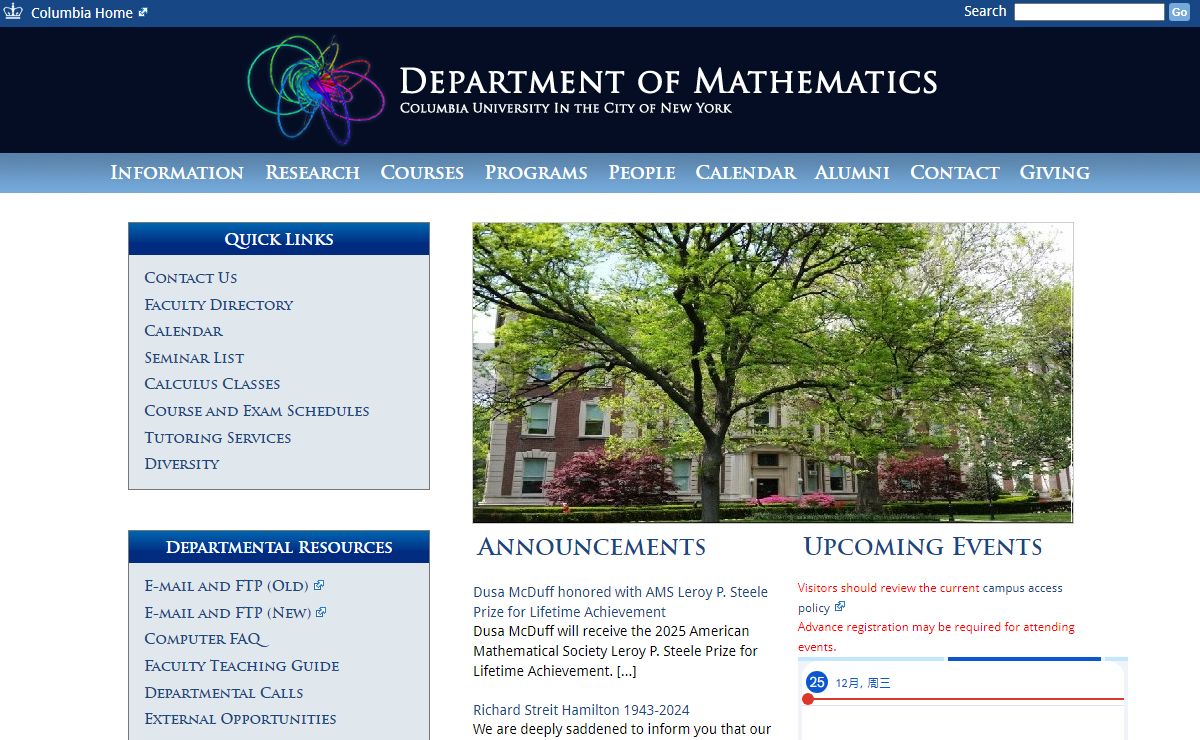1200x740 pixels.
Task: Open the Calendar menu in navigation bar
Action: click(746, 173)
